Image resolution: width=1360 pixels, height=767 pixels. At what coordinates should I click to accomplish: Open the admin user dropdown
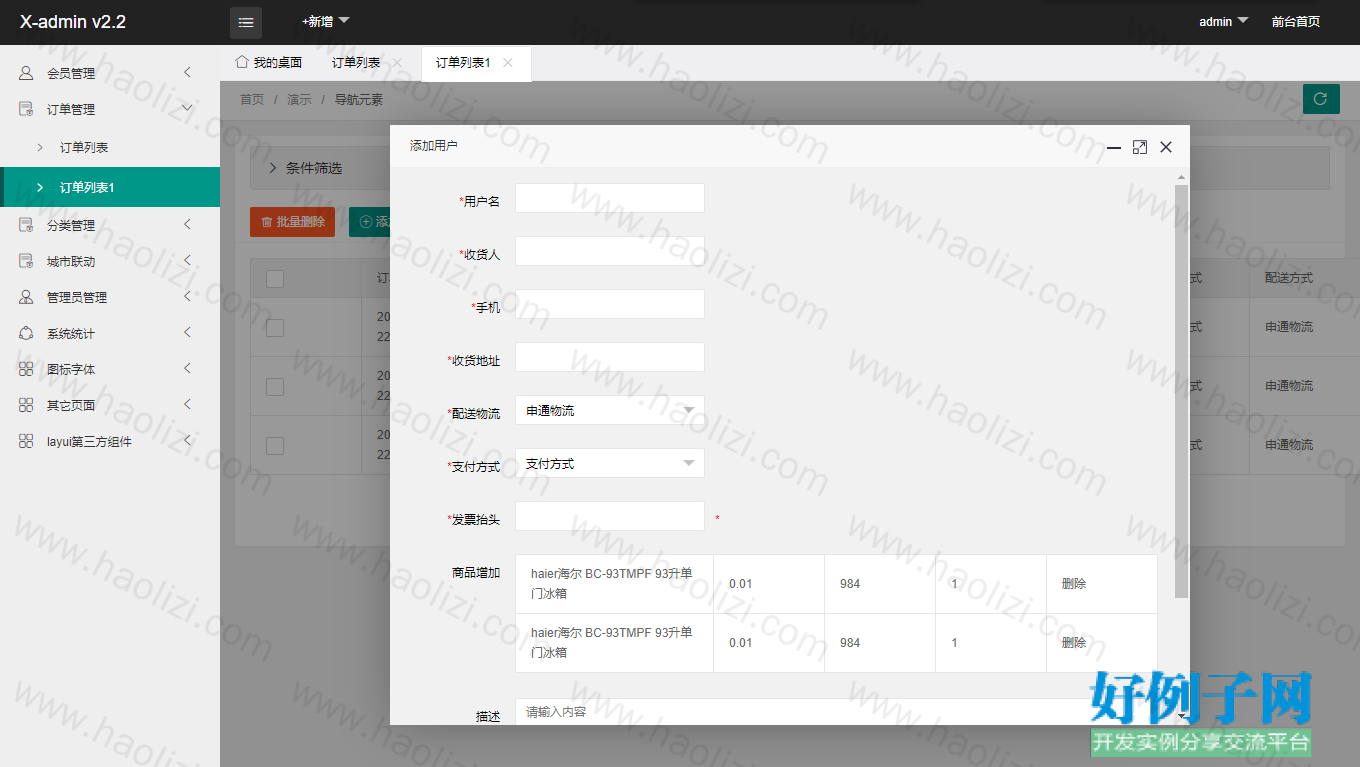pyautogui.click(x=1224, y=21)
